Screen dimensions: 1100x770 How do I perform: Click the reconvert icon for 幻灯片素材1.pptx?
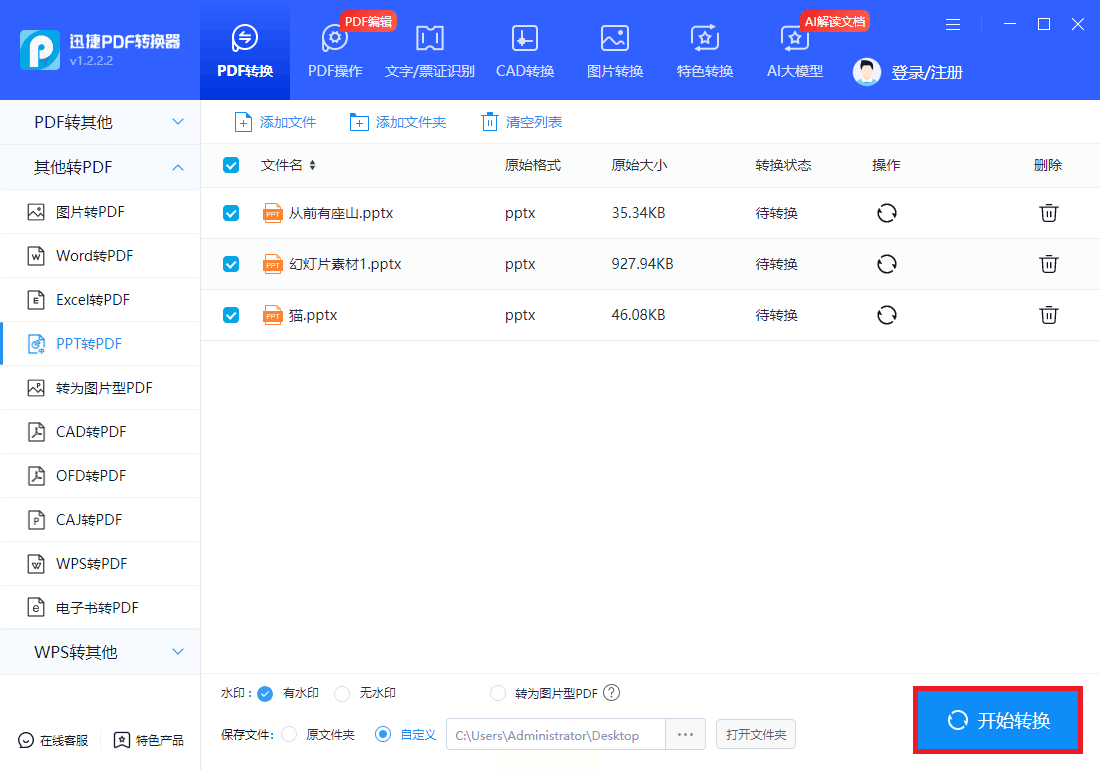pos(886,264)
